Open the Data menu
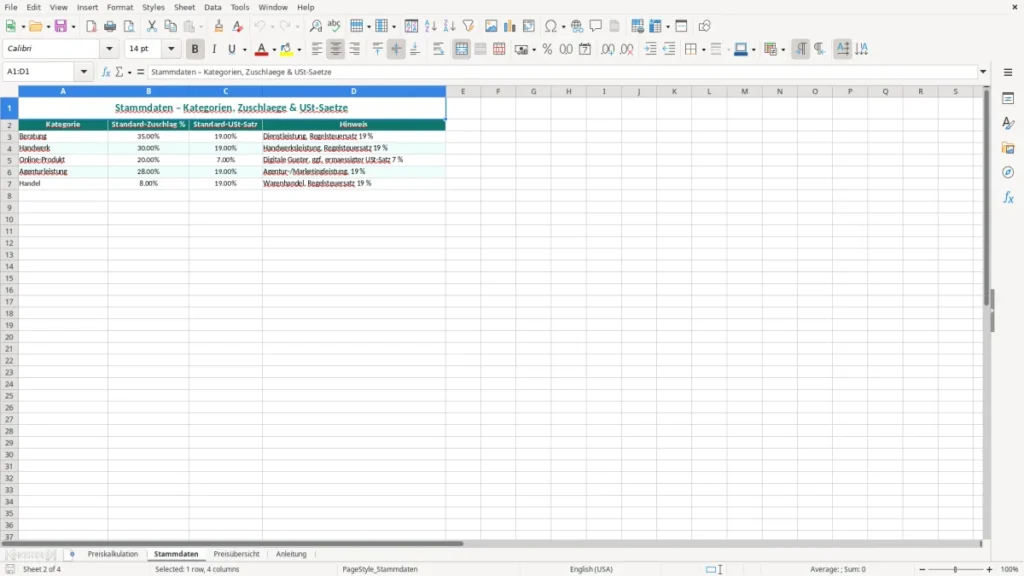The width and height of the screenshot is (1024, 576). (213, 7)
